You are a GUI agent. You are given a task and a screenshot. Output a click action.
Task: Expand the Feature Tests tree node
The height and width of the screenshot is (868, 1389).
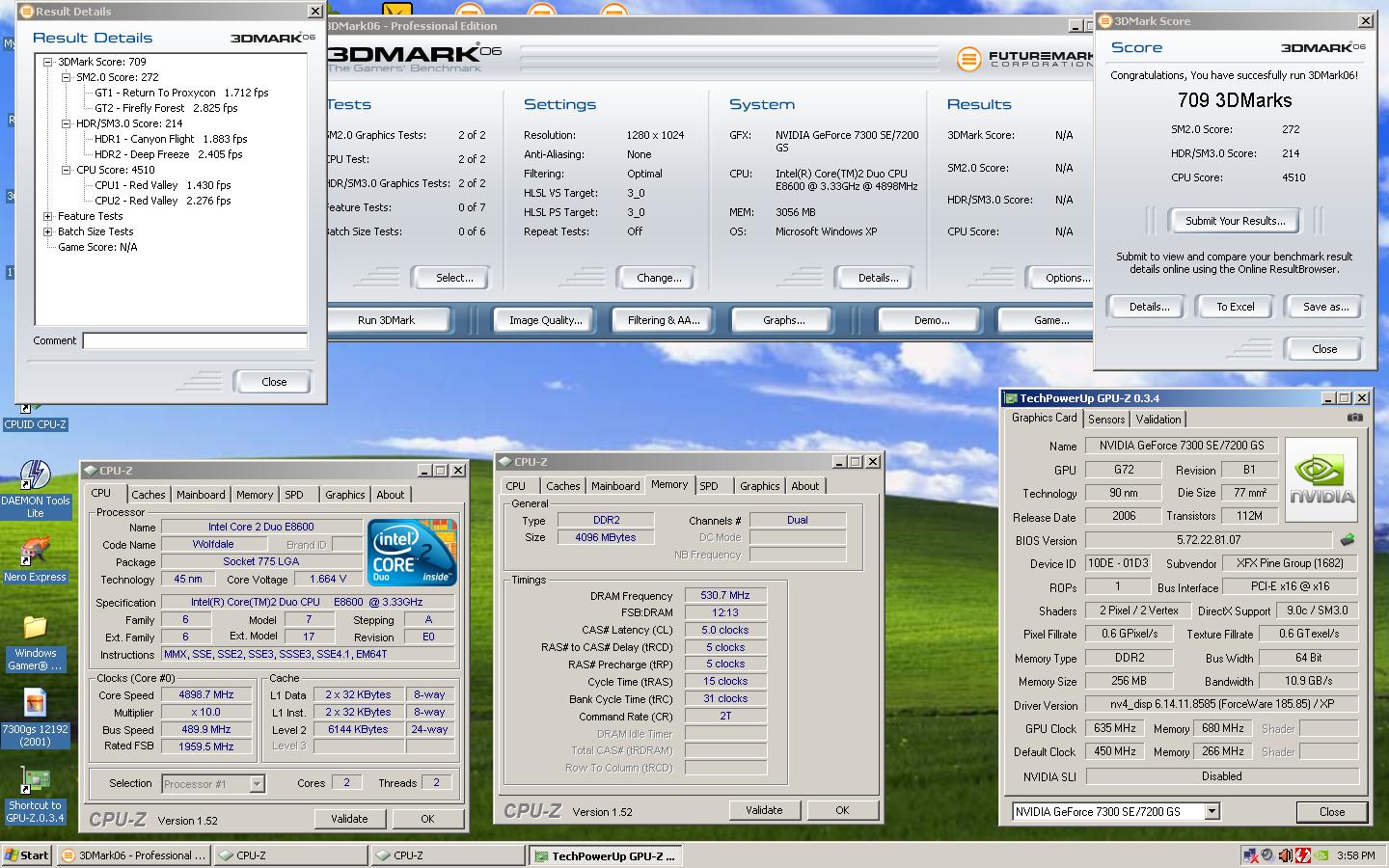tap(48, 216)
